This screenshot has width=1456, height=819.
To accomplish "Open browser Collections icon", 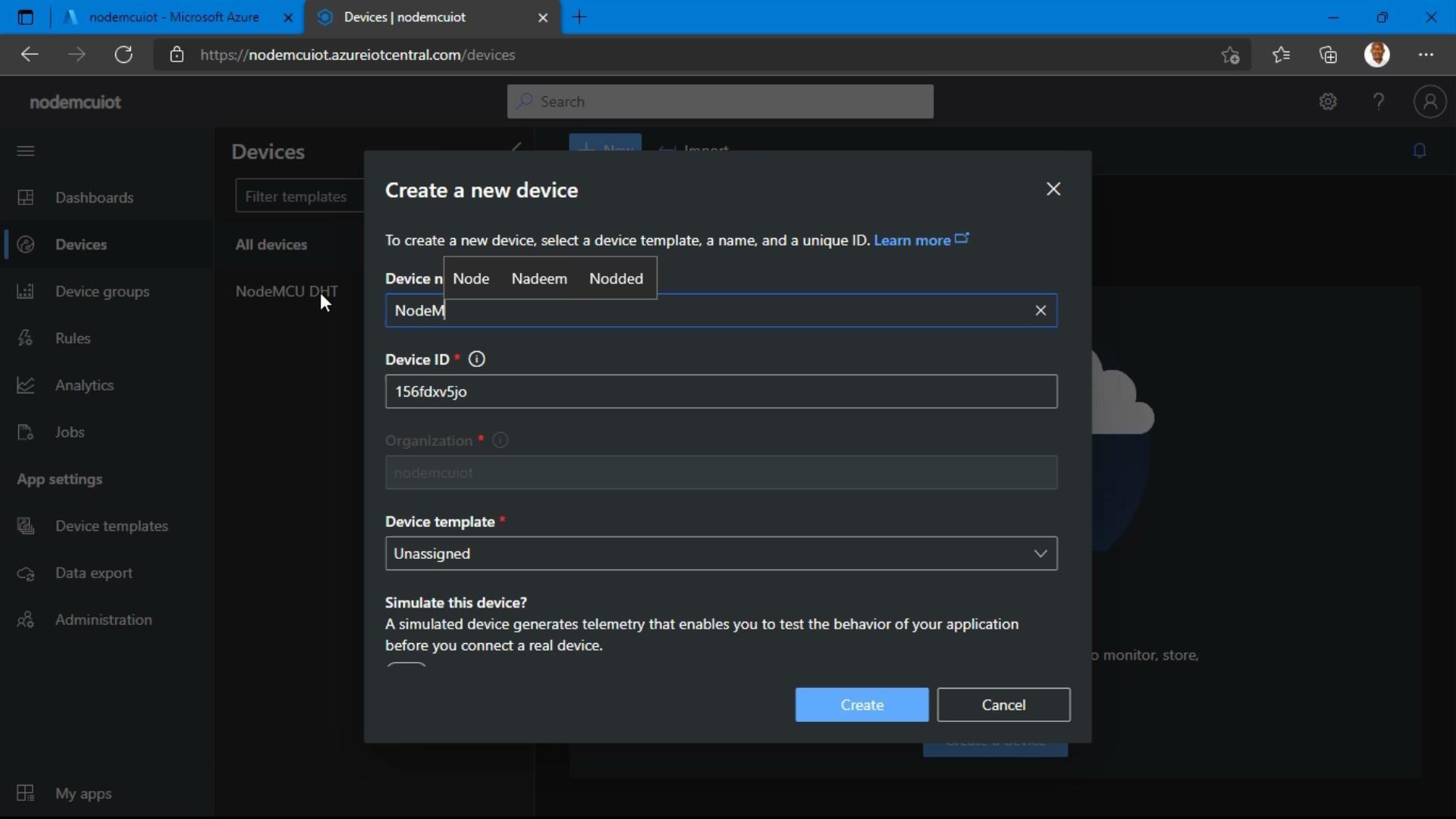I will click(x=1328, y=55).
